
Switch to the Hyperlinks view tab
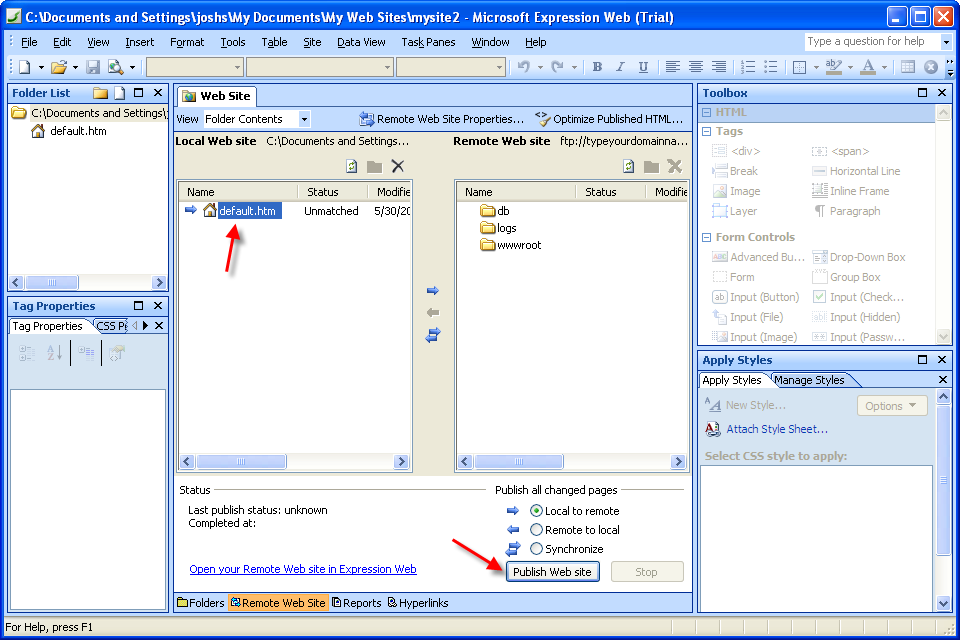click(418, 603)
